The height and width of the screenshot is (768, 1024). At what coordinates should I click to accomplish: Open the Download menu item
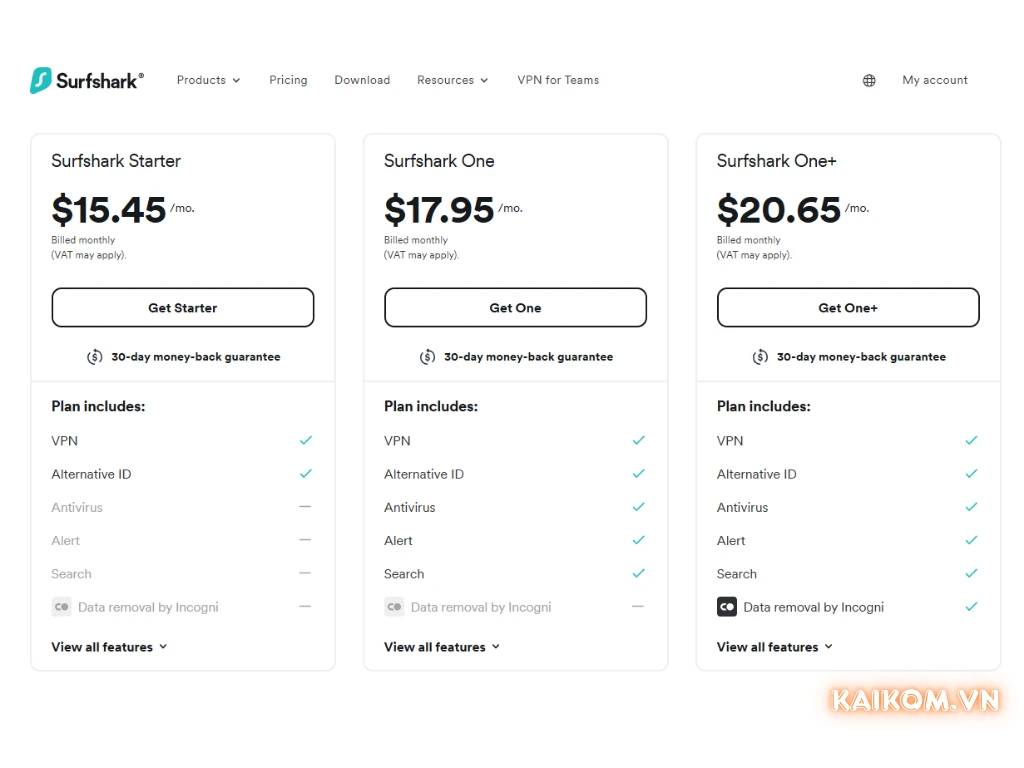(362, 80)
